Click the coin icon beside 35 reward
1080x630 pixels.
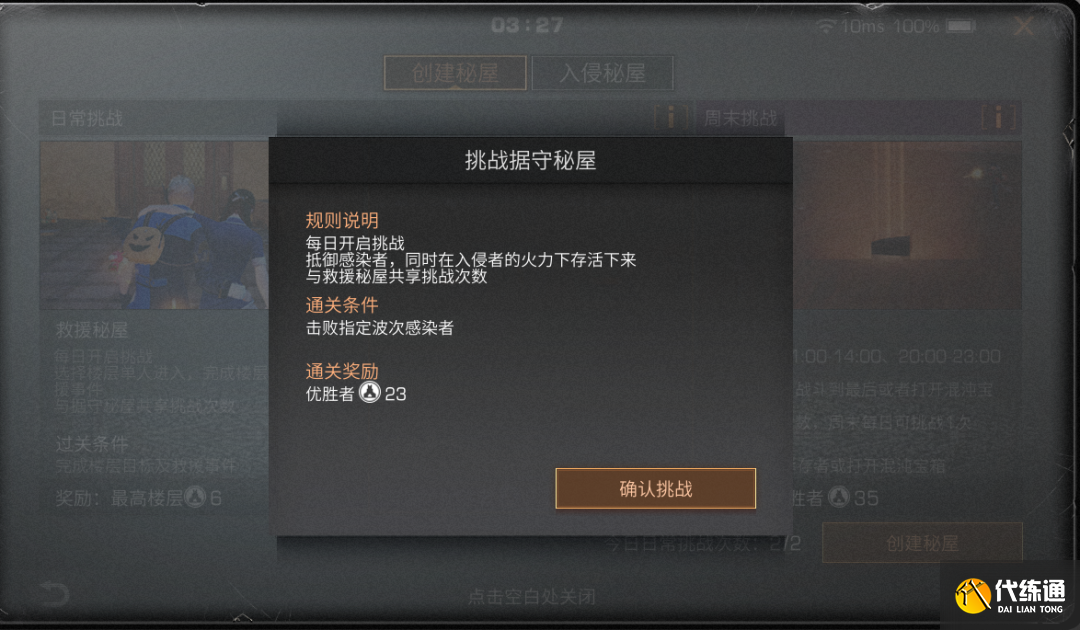838,496
